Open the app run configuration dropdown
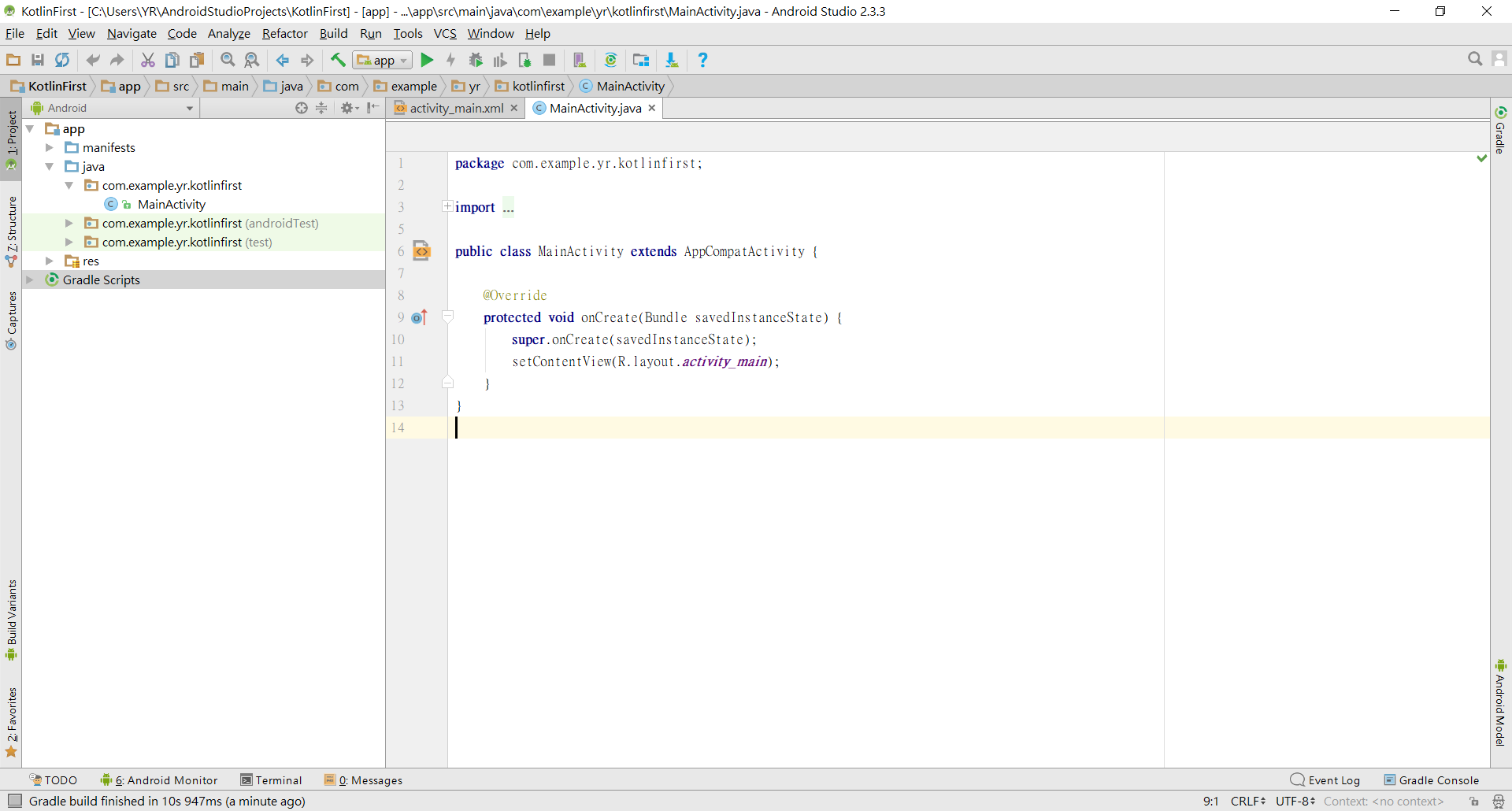The height and width of the screenshot is (811, 1512). 383,60
